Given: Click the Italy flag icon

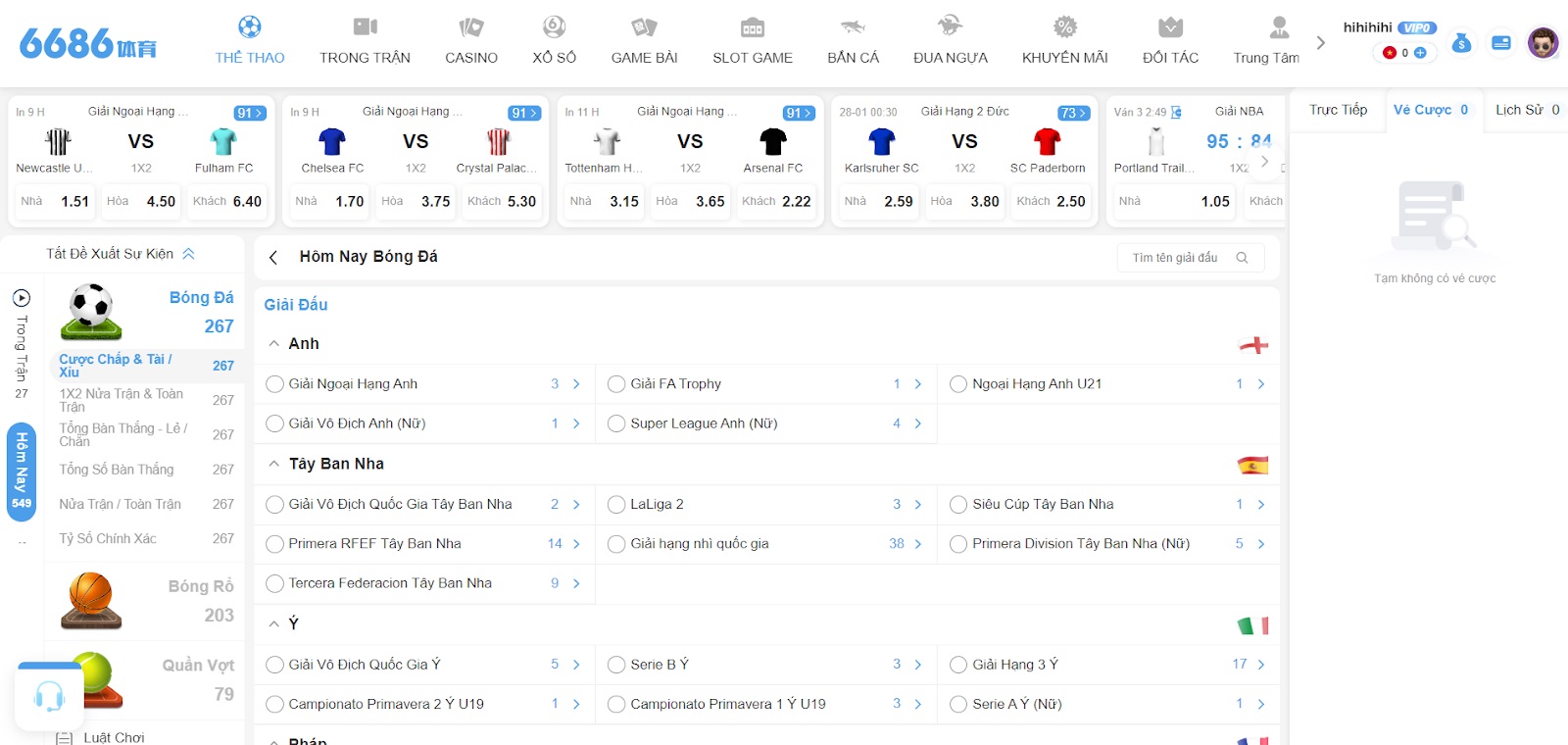Looking at the screenshot, I should point(1253,625).
